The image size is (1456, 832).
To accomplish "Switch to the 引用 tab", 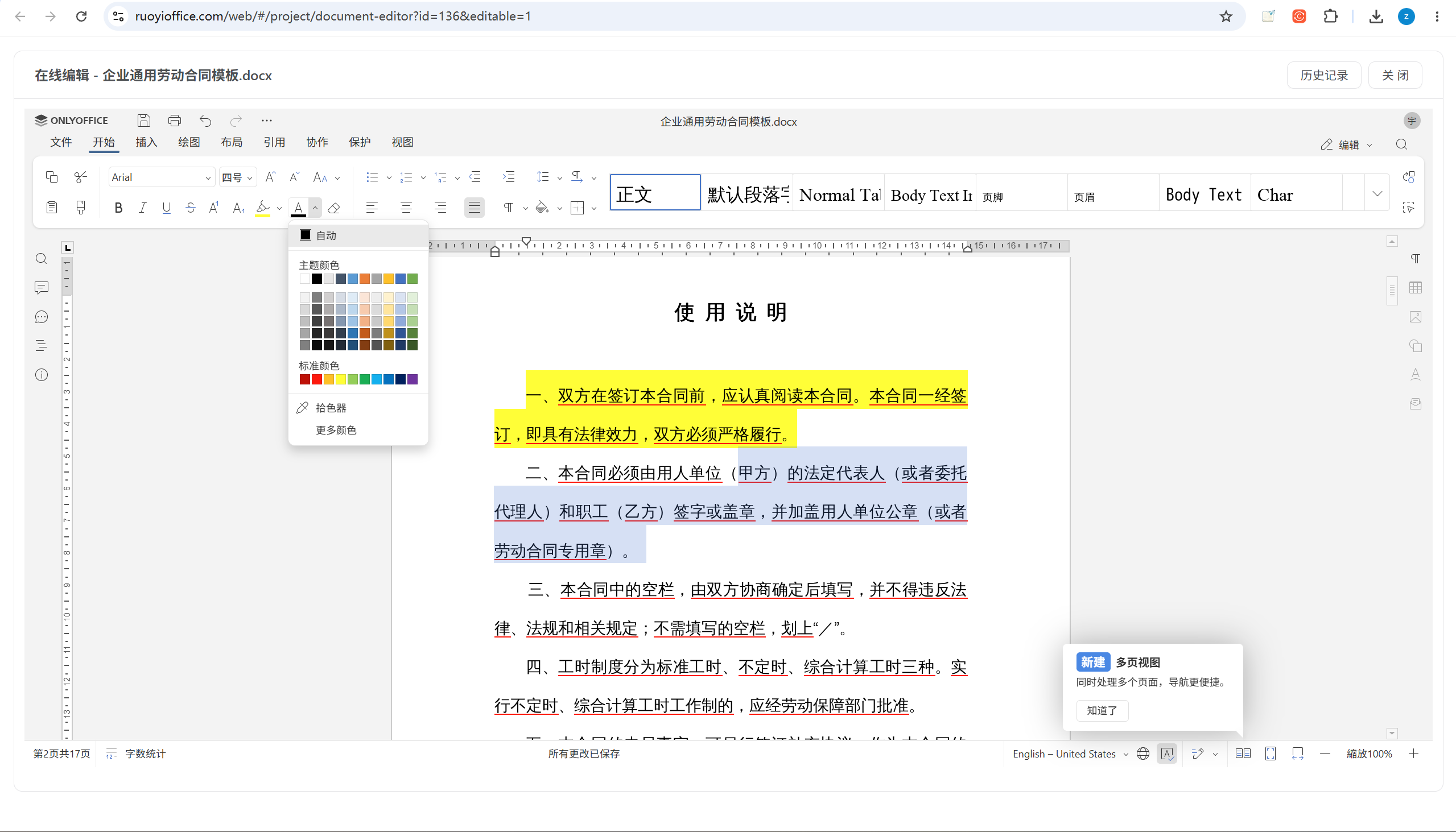I will 274,142.
